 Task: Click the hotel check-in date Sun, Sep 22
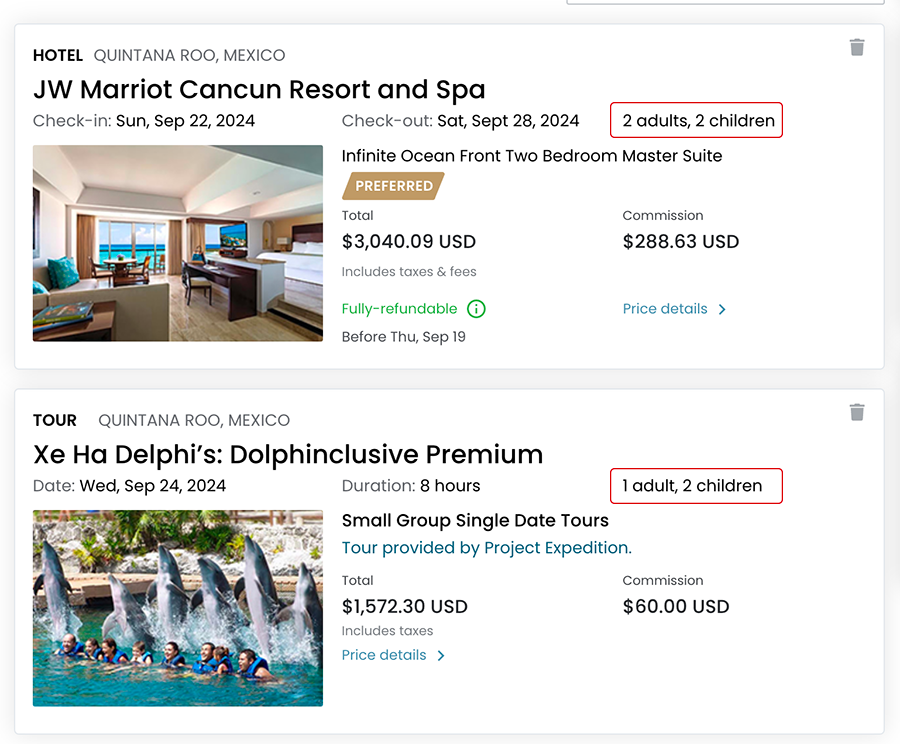pos(185,121)
